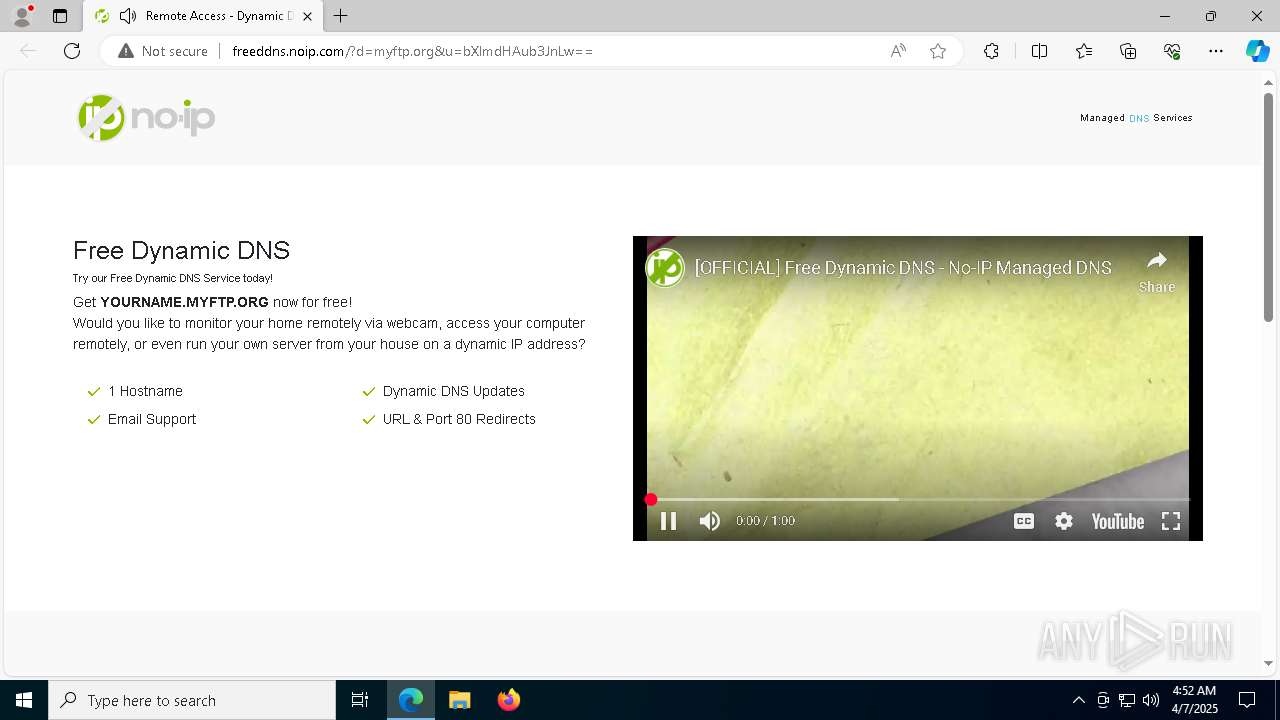This screenshot has height=720, width=1280.
Task: Click scrollbar down arrow
Action: (1268, 662)
